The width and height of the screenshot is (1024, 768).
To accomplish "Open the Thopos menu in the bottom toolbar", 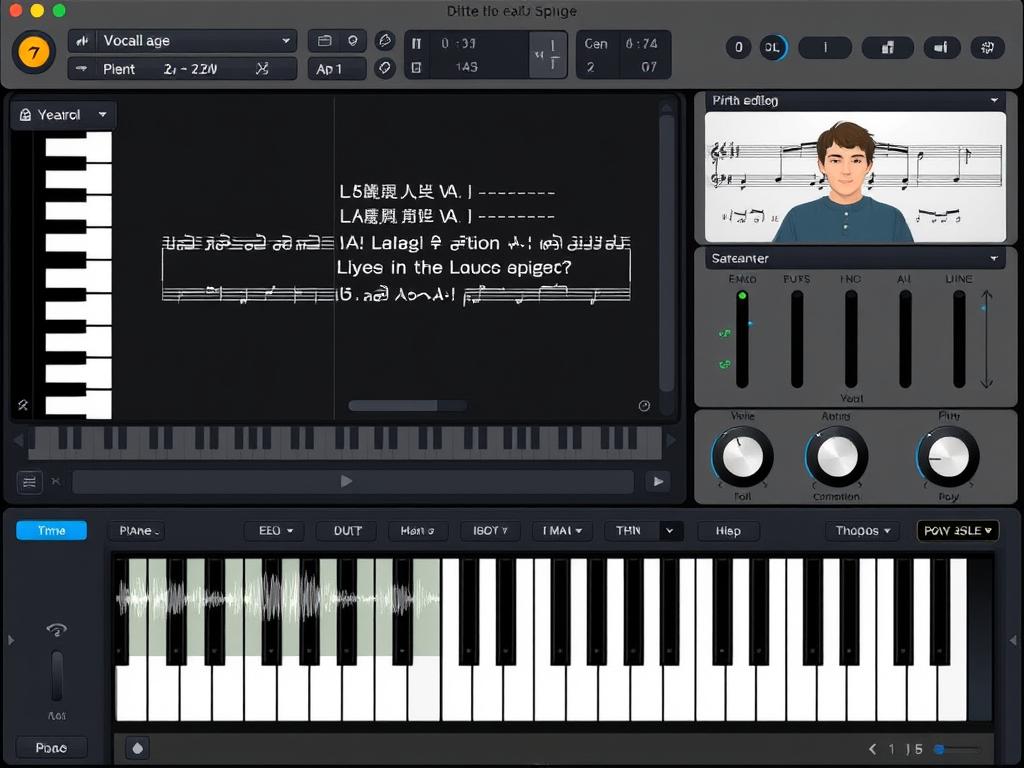I will click(861, 531).
